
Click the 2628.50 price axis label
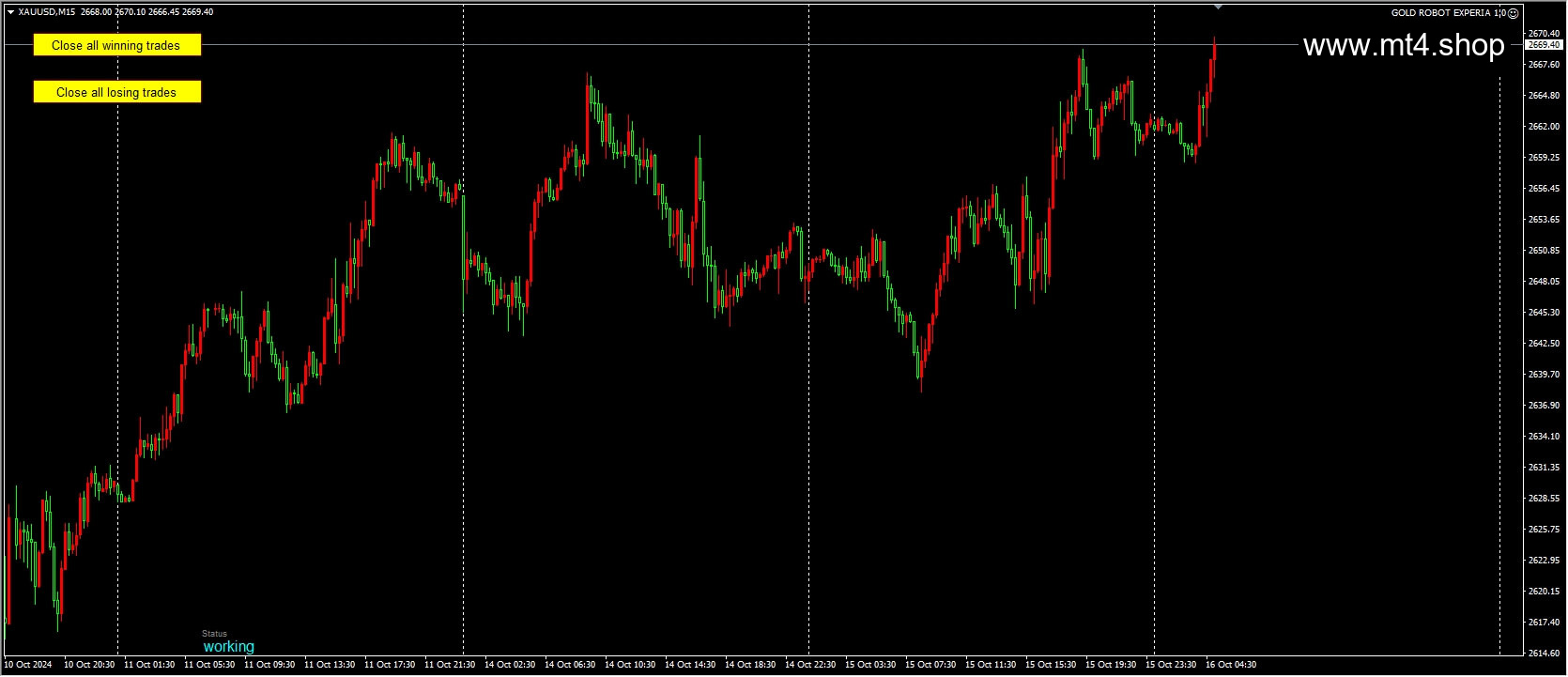pyautogui.click(x=1544, y=499)
